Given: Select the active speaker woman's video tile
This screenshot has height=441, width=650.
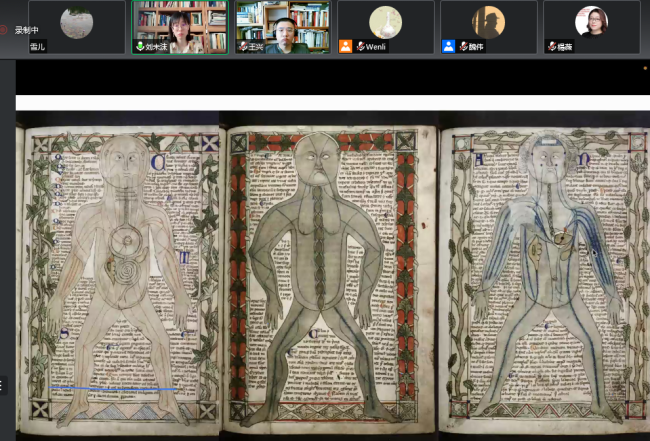Looking at the screenshot, I should pyautogui.click(x=180, y=27).
